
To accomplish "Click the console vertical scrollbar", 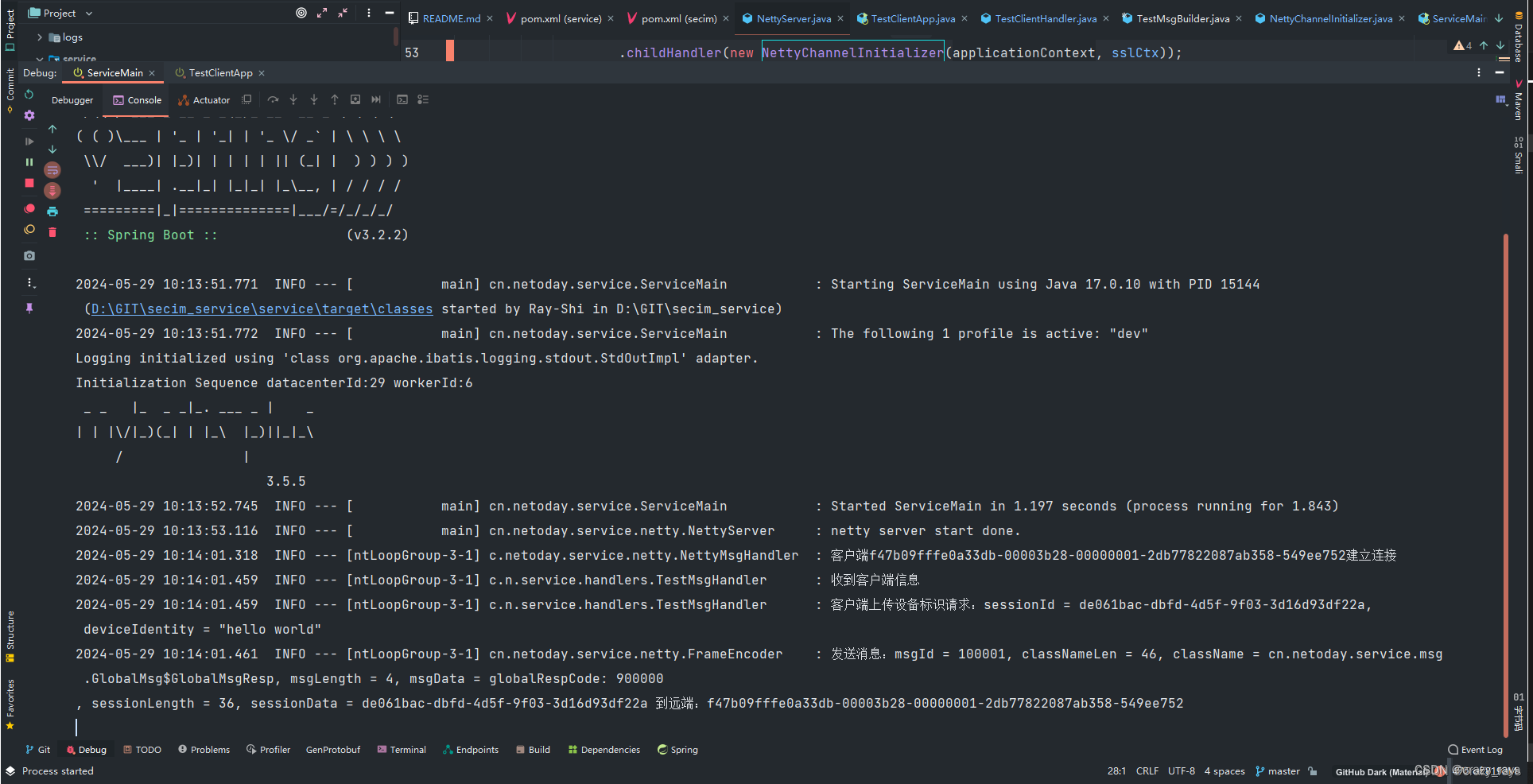I will [x=1506, y=485].
